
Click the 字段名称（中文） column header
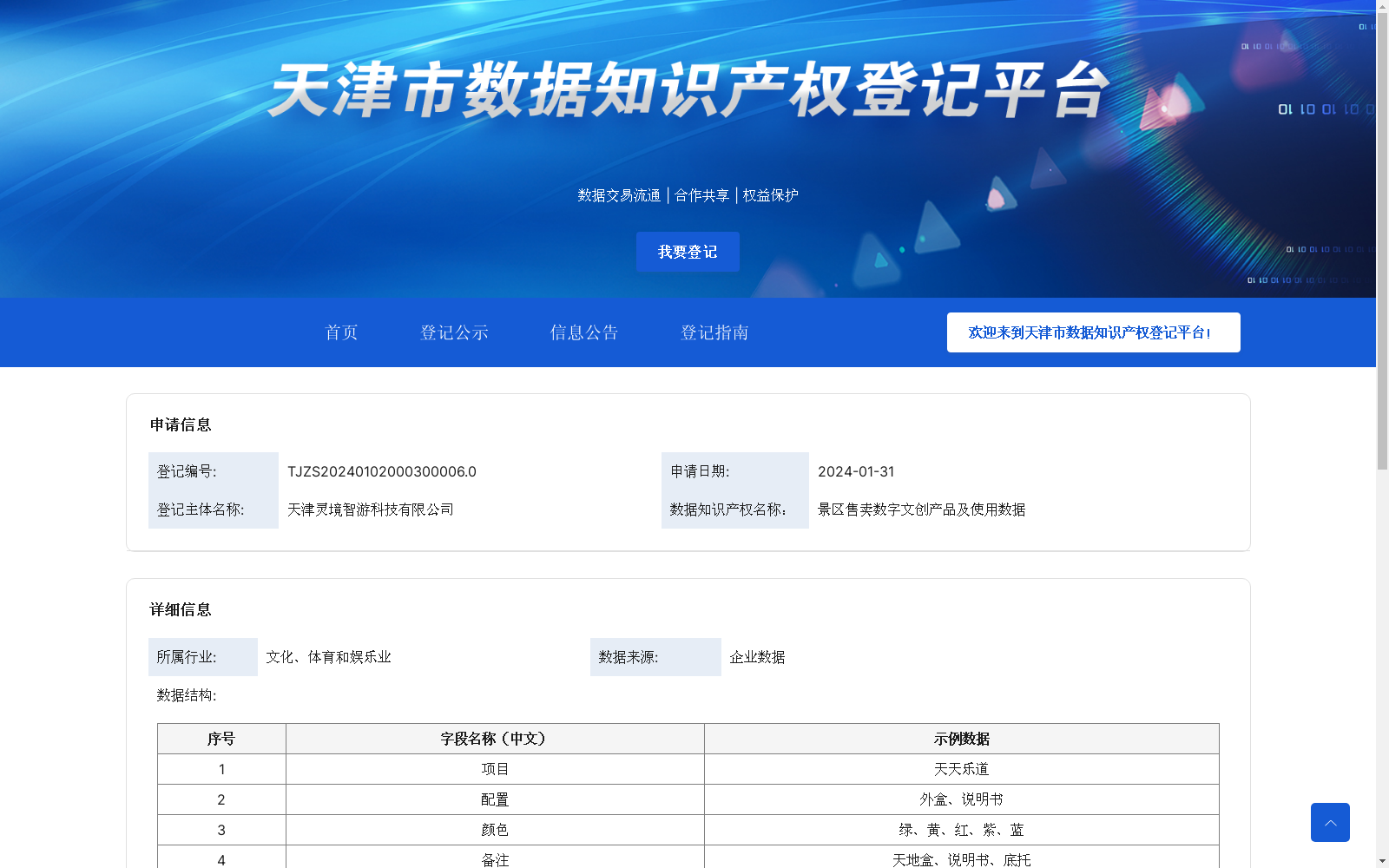click(495, 739)
